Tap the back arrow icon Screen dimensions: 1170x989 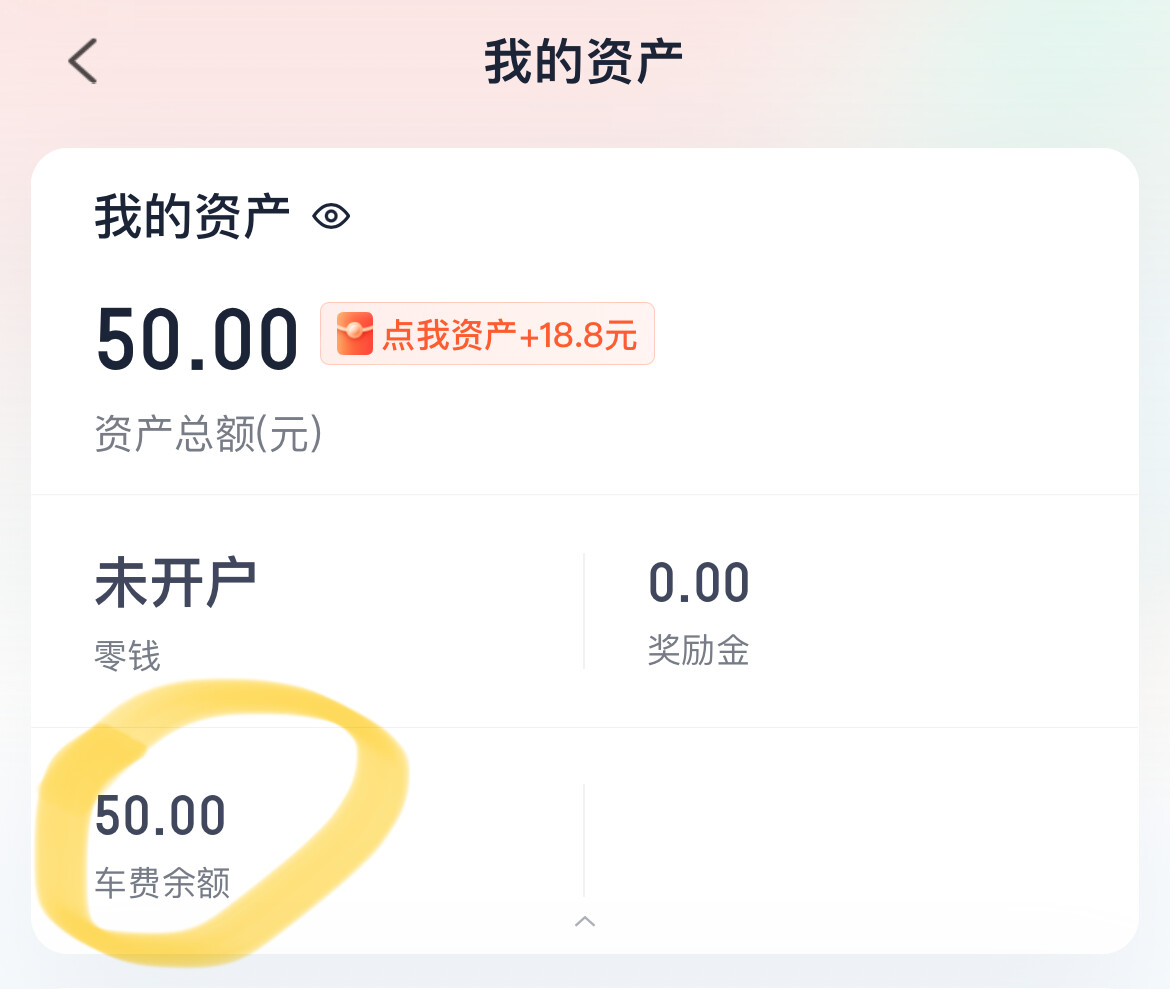[83, 61]
